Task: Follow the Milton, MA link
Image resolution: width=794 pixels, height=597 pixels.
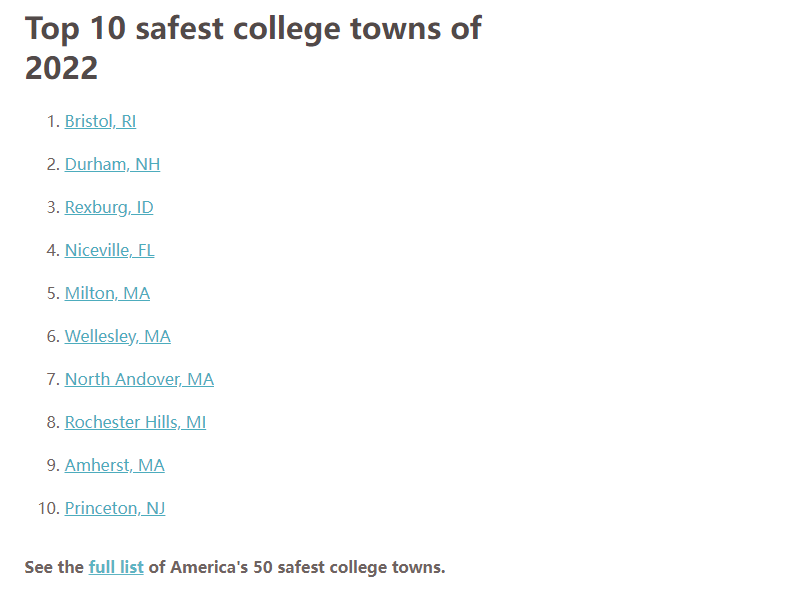Action: [x=107, y=293]
